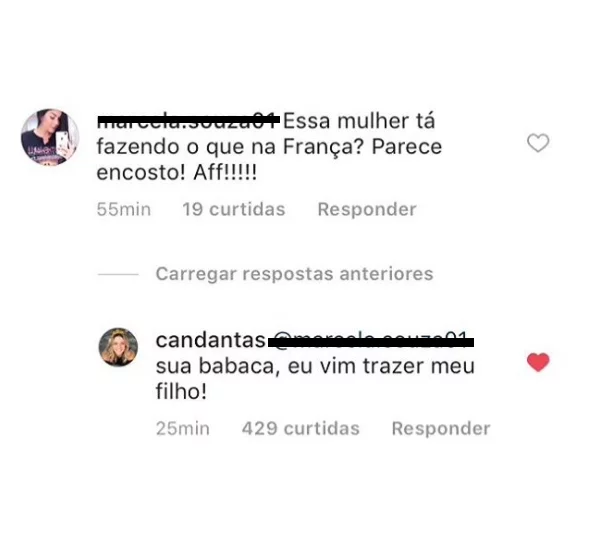Image resolution: width=596 pixels, height=560 pixels.
Task: Click the word 'filho!' in candantas' reply
Action: point(181,392)
